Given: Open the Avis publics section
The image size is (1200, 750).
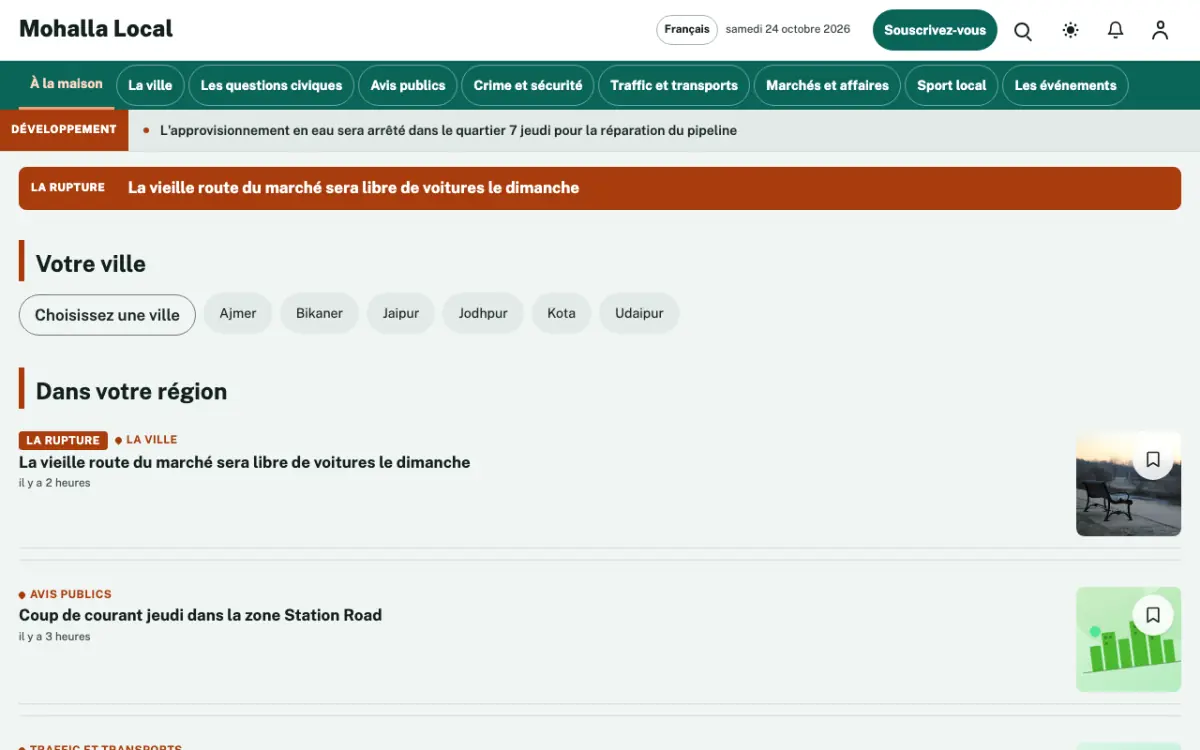Looking at the screenshot, I should coord(408,85).
